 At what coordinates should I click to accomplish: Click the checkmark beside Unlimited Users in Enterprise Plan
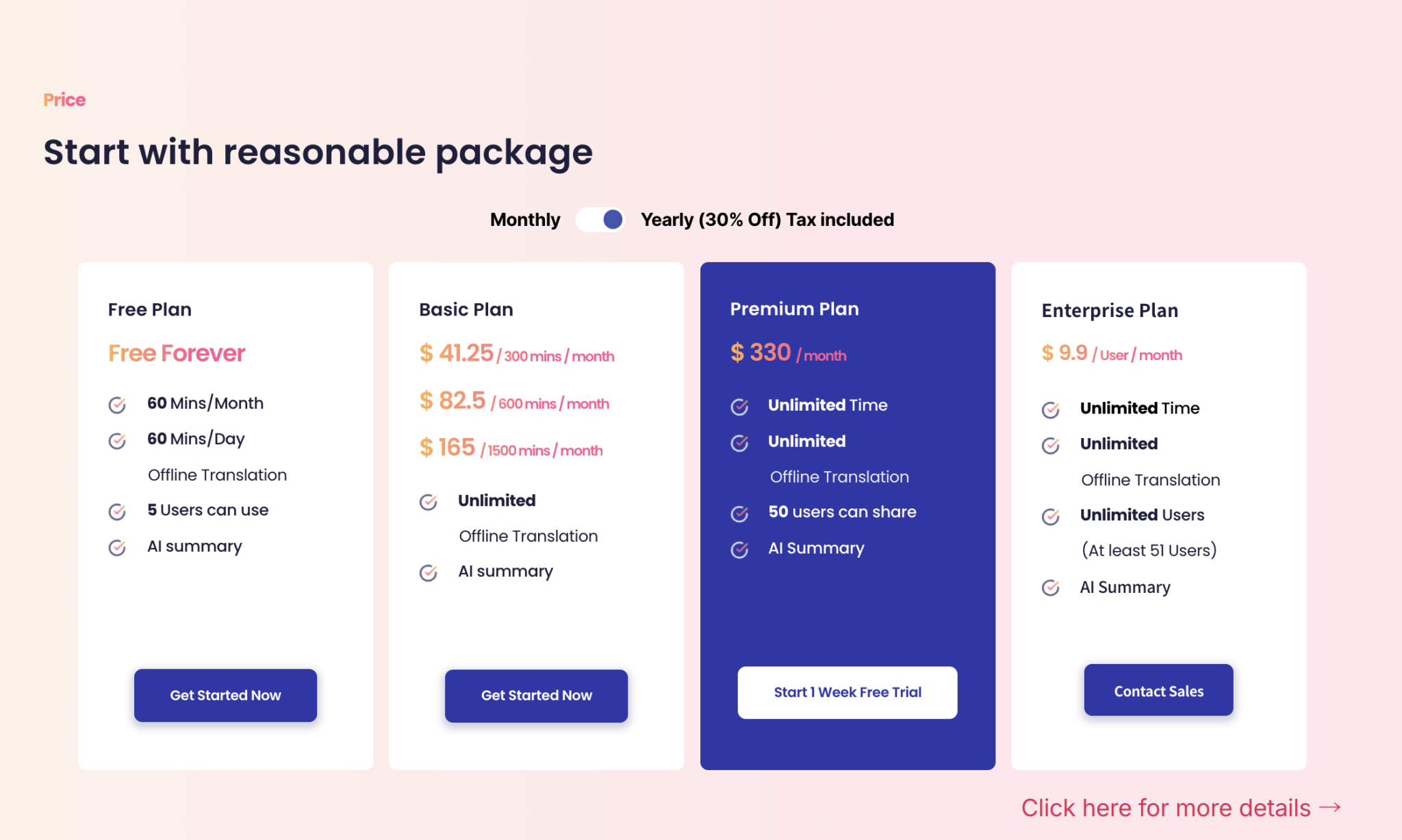pos(1051,517)
